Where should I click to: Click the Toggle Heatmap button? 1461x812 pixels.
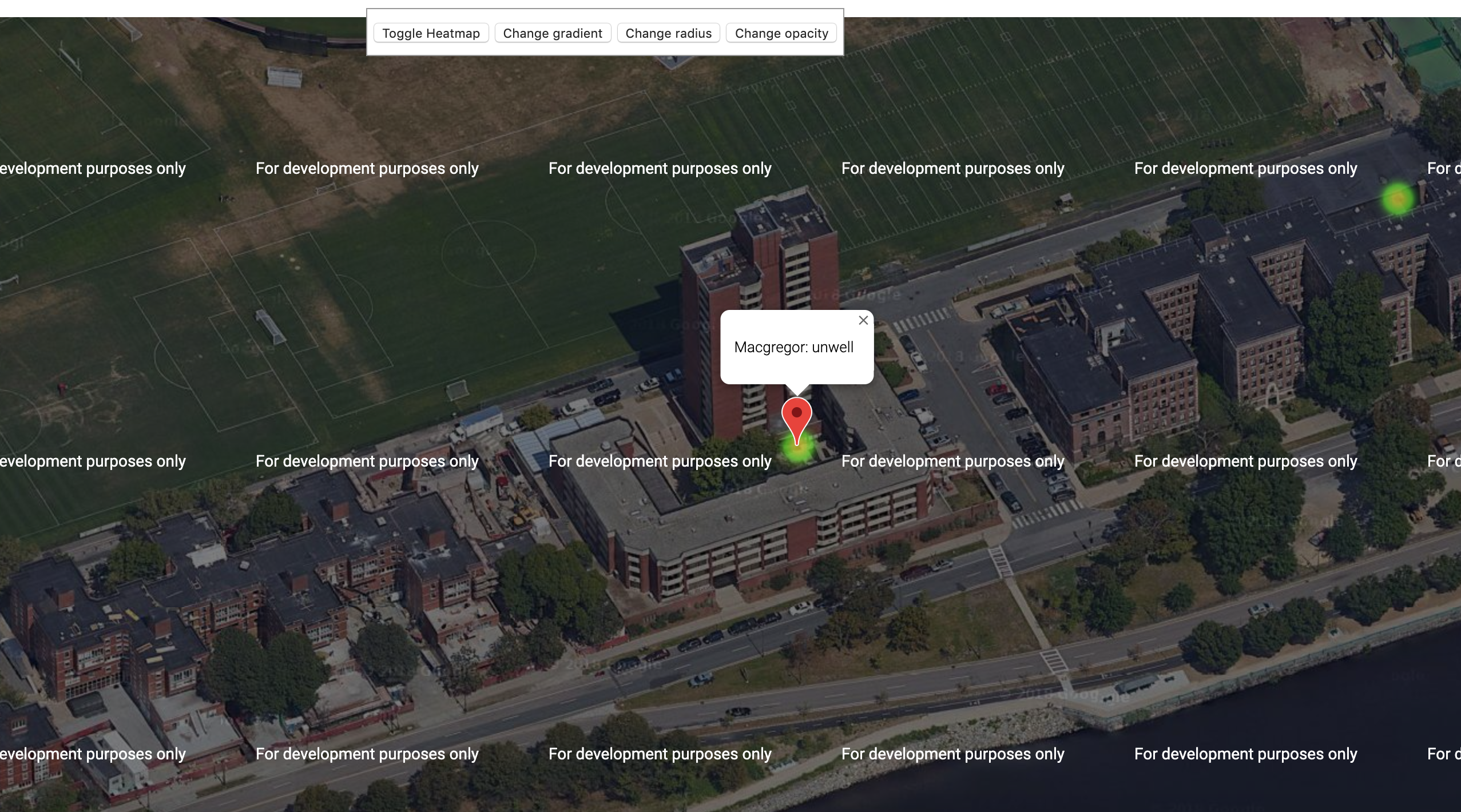[431, 33]
